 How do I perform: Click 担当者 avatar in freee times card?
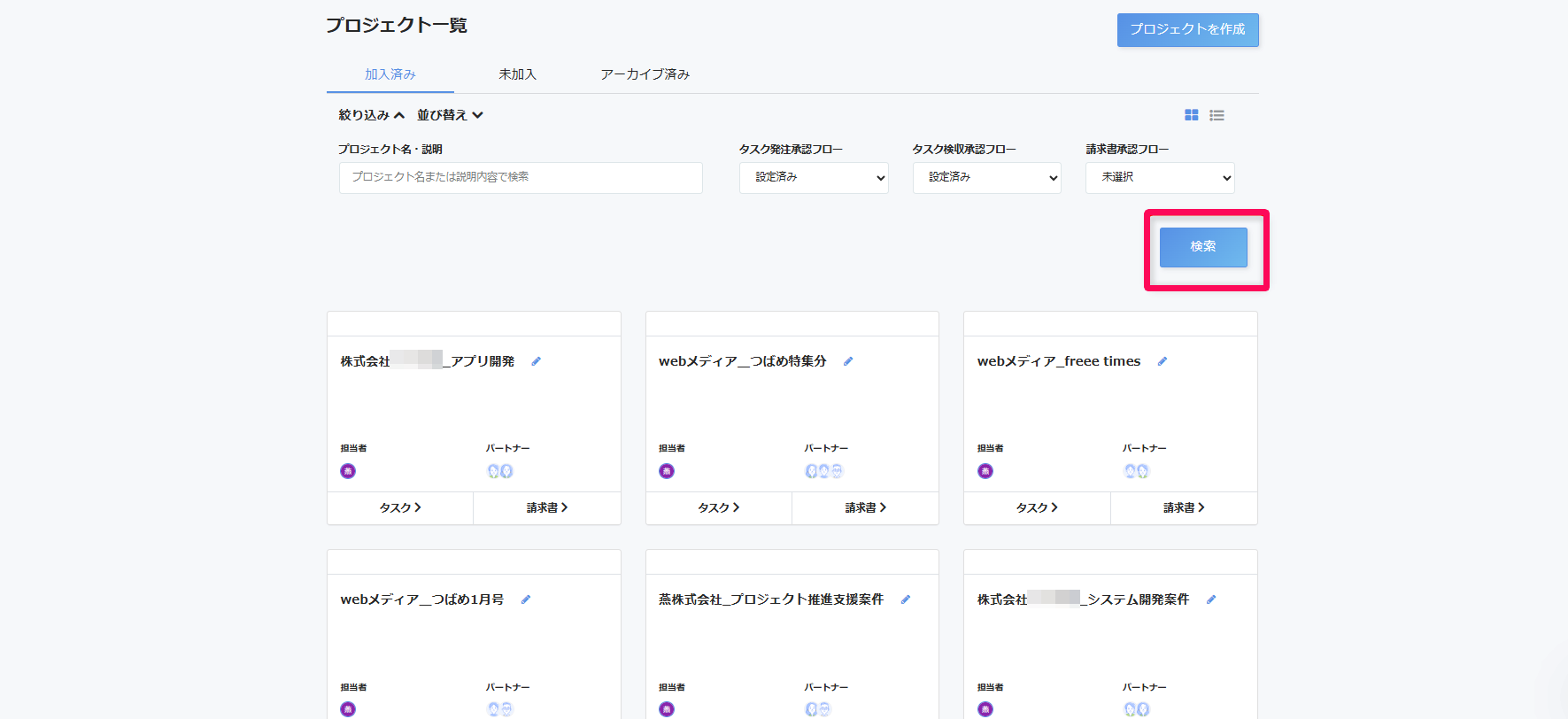(985, 471)
